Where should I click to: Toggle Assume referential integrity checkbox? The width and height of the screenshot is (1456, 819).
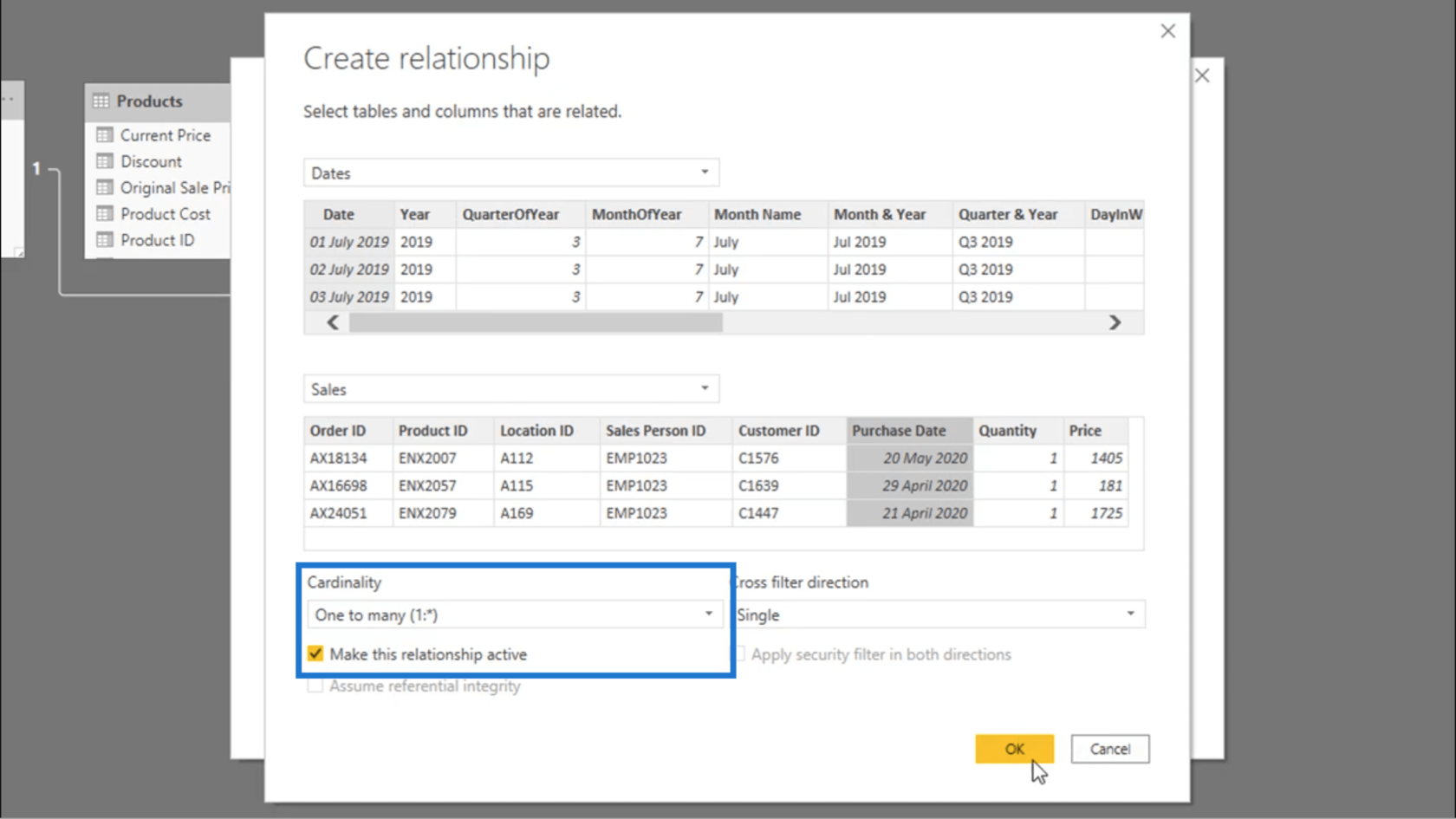pos(315,686)
